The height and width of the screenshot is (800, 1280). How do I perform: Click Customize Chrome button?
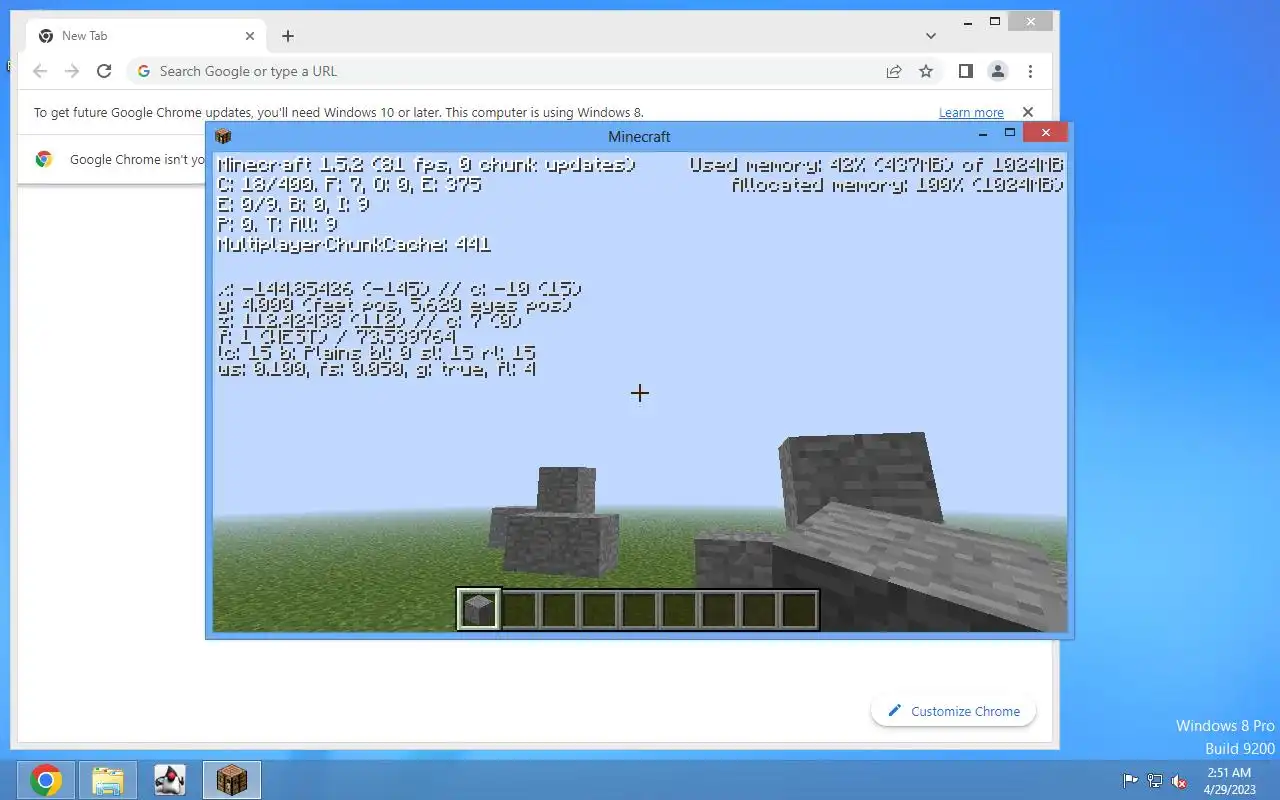tap(953, 711)
